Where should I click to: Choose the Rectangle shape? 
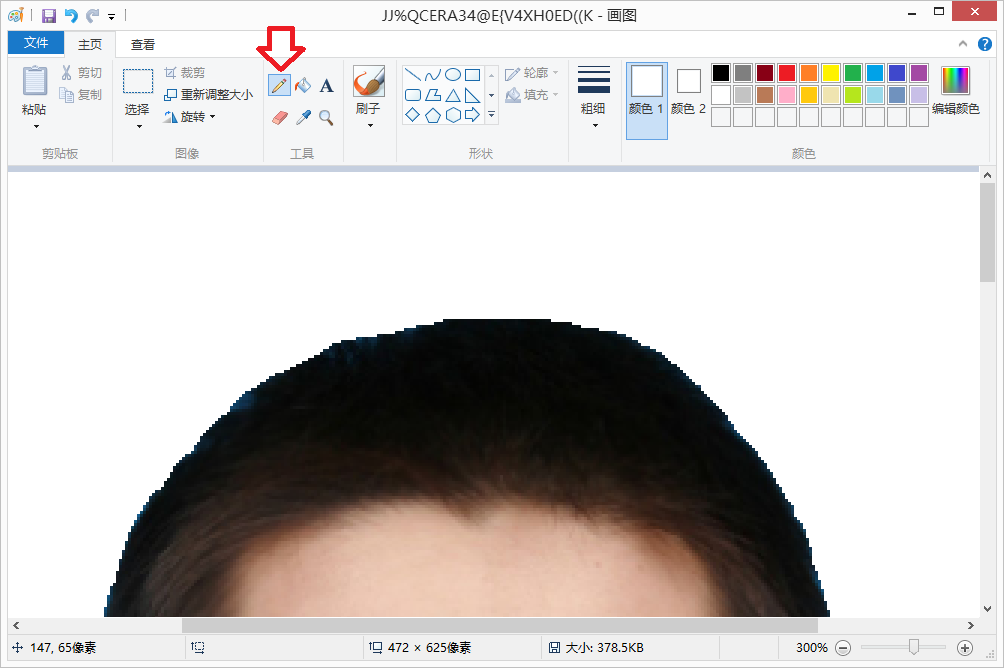pyautogui.click(x=473, y=75)
